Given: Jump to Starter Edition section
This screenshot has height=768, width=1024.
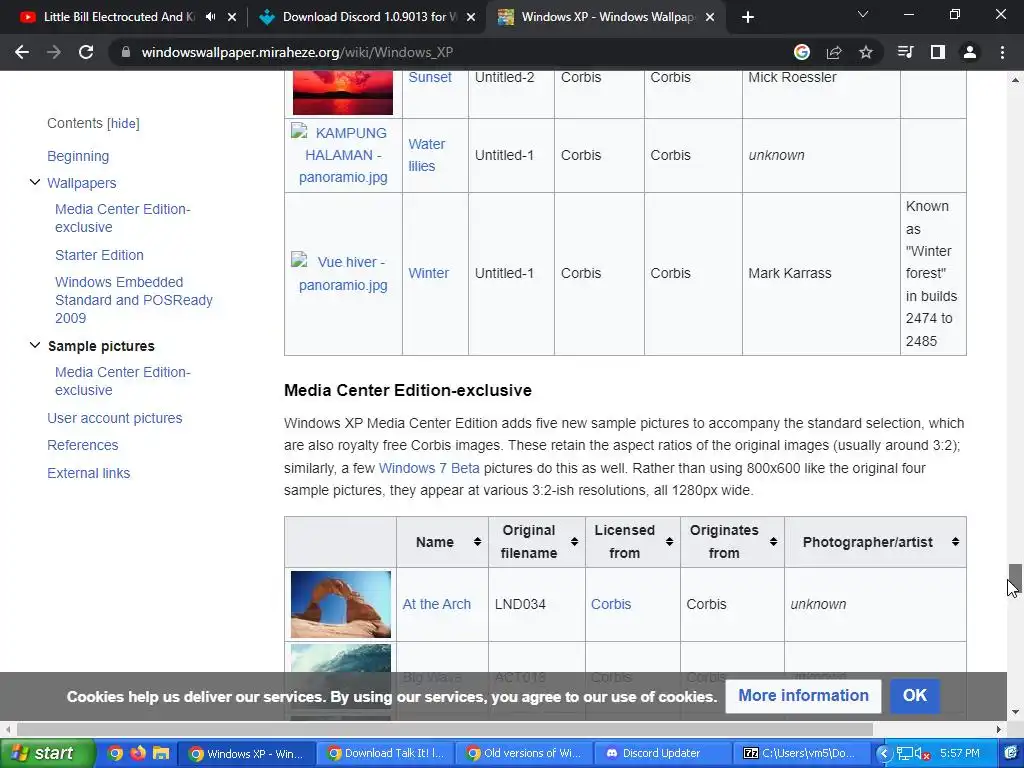Looking at the screenshot, I should (99, 255).
